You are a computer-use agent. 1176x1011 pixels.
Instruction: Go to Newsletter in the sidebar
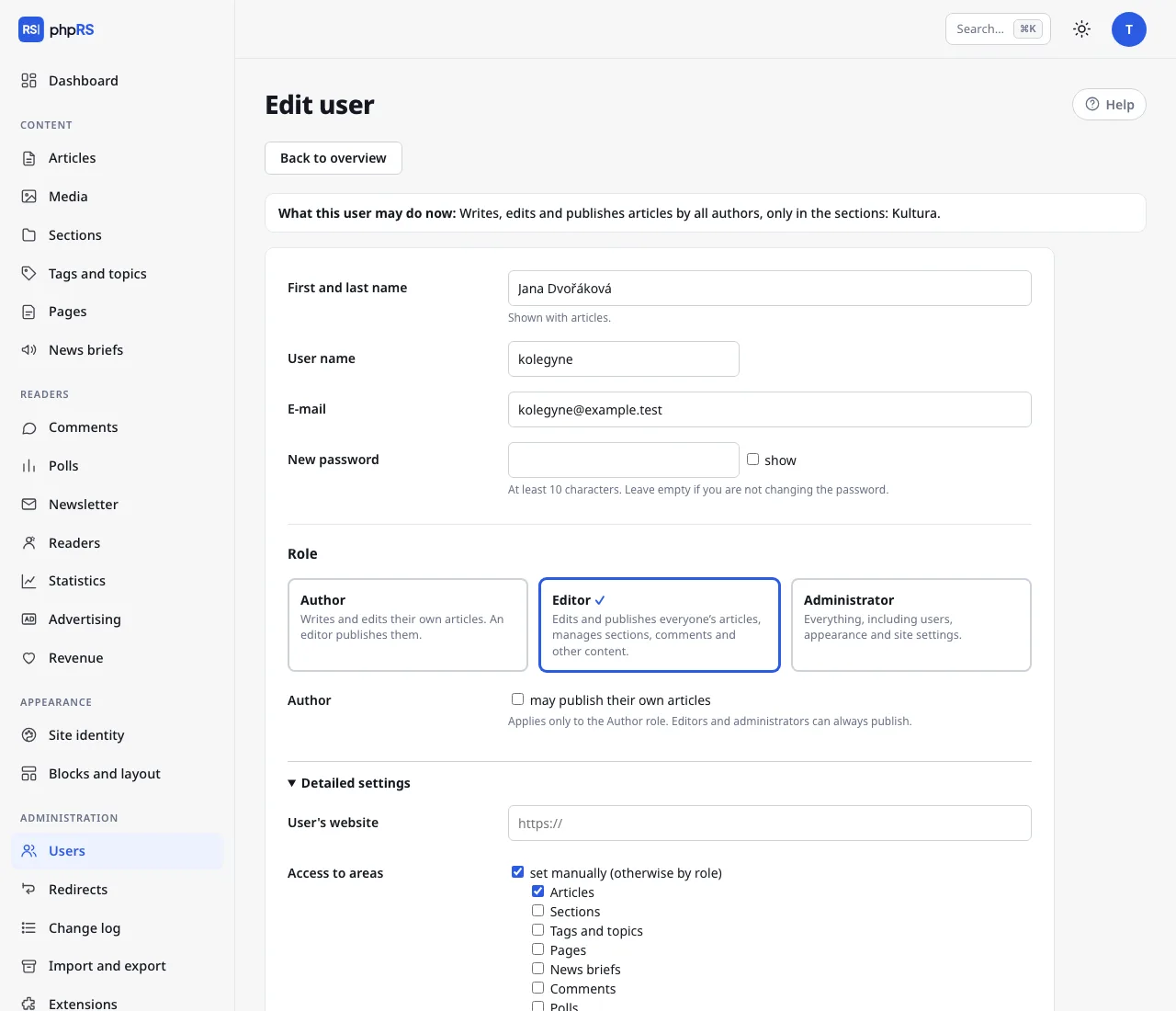118,505
